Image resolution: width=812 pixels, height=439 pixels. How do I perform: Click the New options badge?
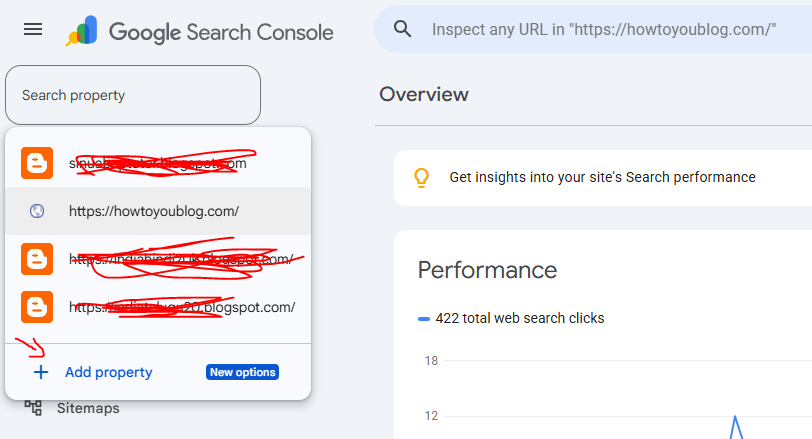coord(242,372)
